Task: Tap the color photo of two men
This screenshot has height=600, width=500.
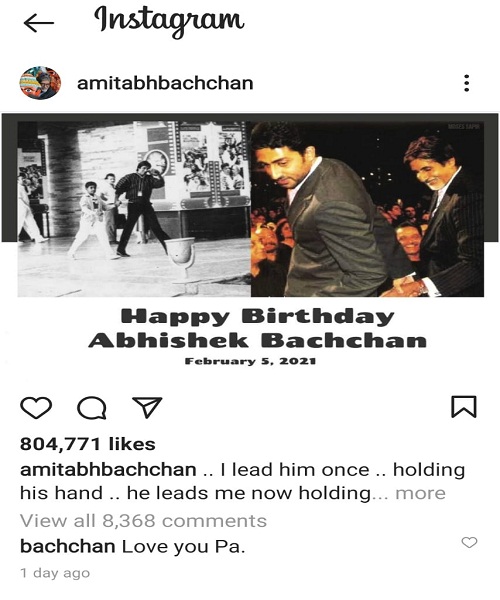Action: [x=367, y=209]
